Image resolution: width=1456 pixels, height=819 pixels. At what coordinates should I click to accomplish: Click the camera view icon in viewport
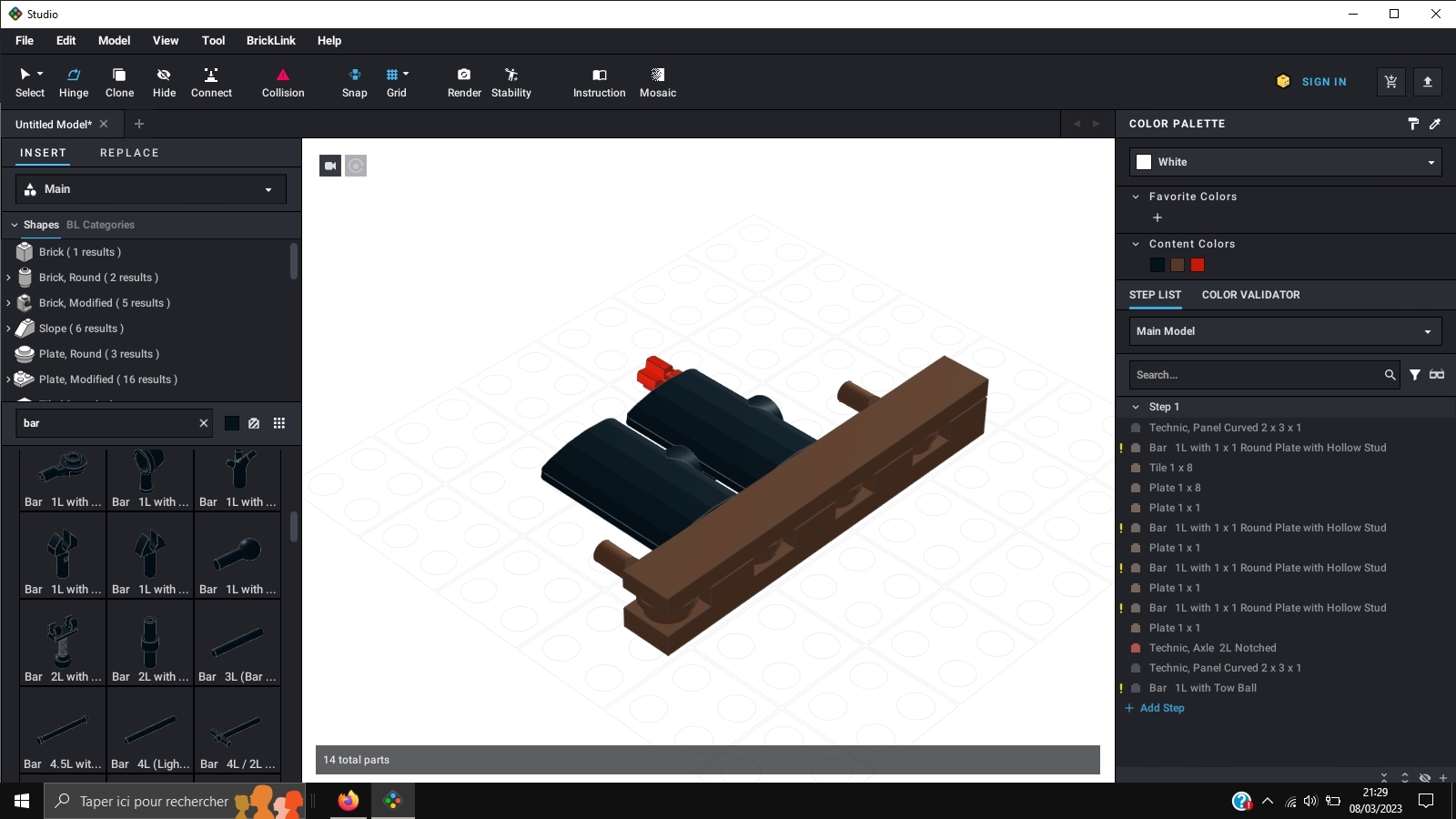point(330,166)
